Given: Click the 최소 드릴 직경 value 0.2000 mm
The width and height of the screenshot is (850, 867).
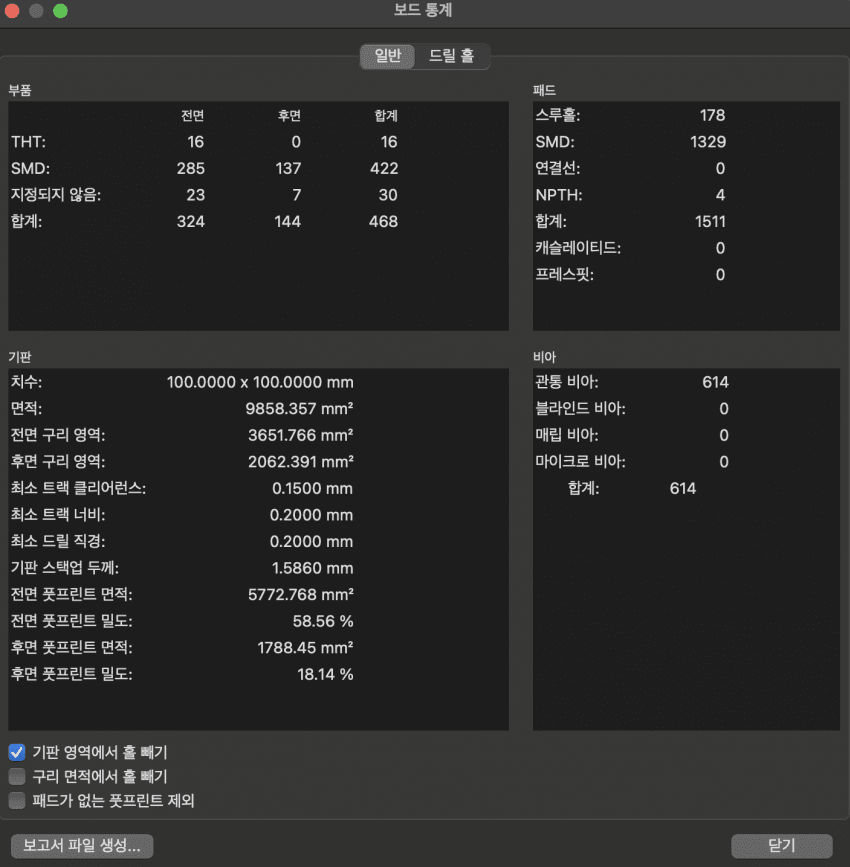Looking at the screenshot, I should (x=311, y=541).
